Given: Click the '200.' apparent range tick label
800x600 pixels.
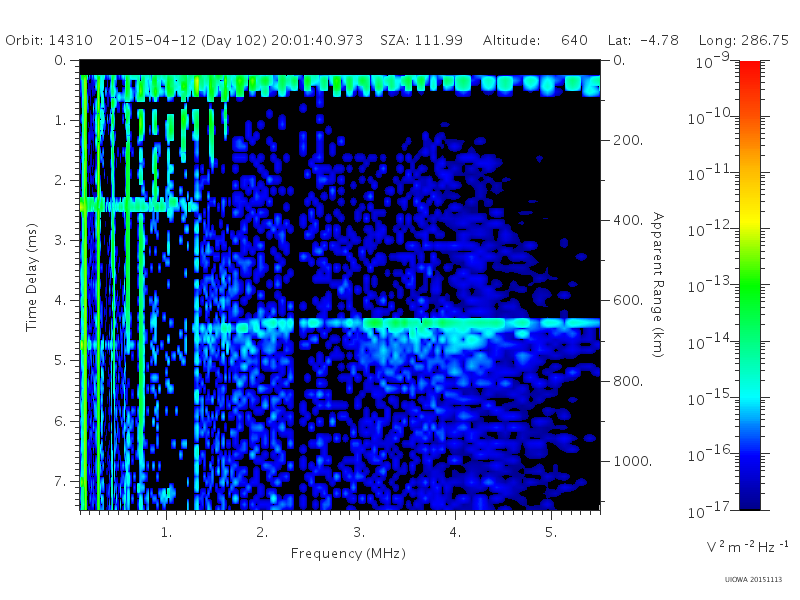Looking at the screenshot, I should click(628, 140).
